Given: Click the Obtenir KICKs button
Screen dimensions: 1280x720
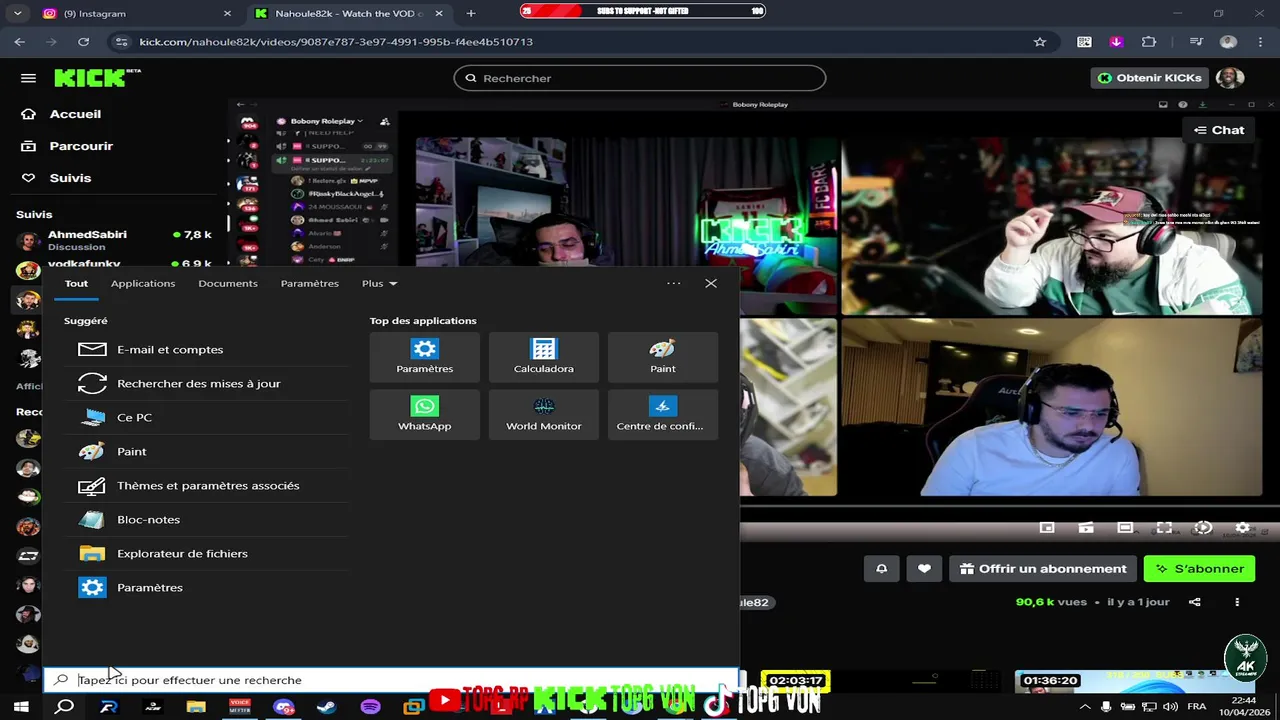Looking at the screenshot, I should (x=1148, y=78).
